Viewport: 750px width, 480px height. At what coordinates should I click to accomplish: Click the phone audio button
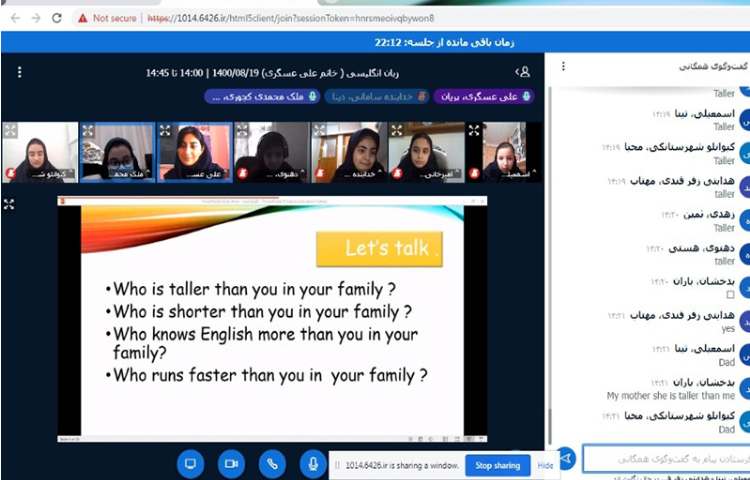(272, 464)
